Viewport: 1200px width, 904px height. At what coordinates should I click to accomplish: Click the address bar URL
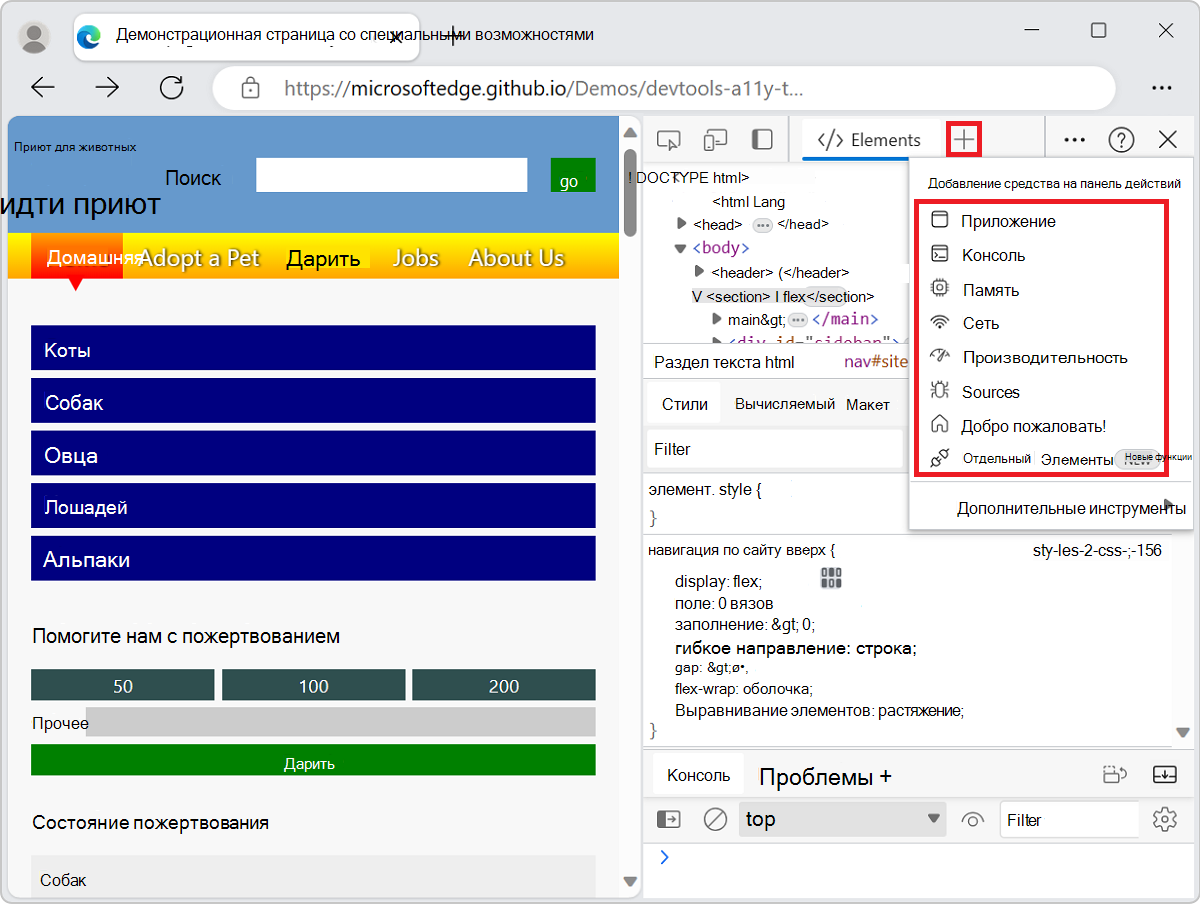point(544,88)
